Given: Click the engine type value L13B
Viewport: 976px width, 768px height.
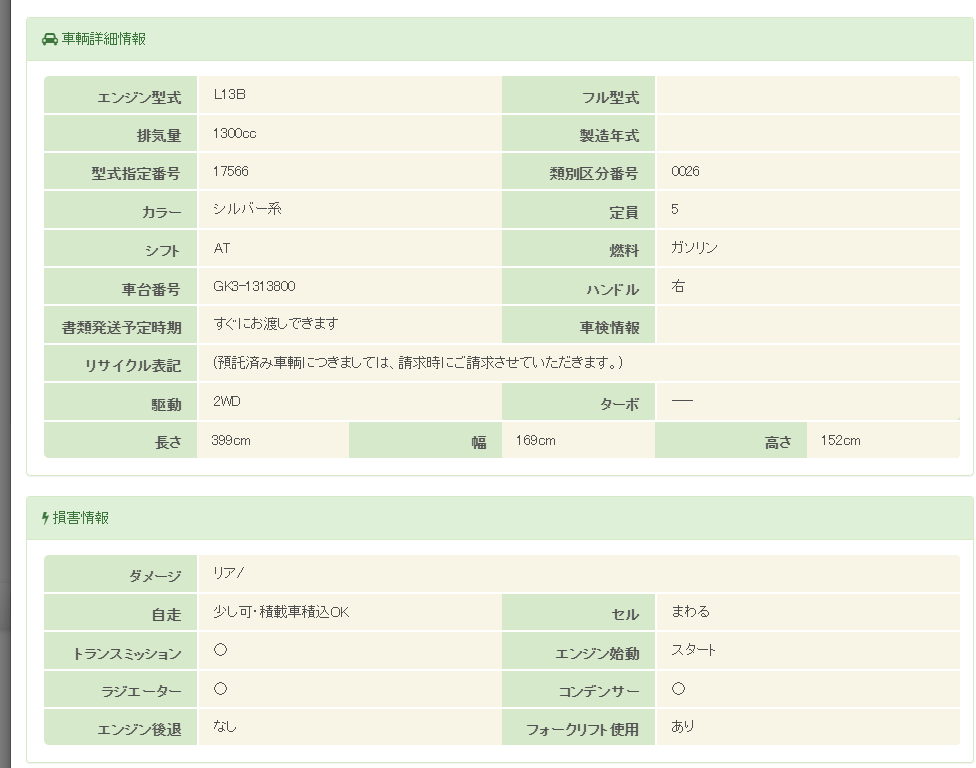Looking at the screenshot, I should (x=229, y=94).
